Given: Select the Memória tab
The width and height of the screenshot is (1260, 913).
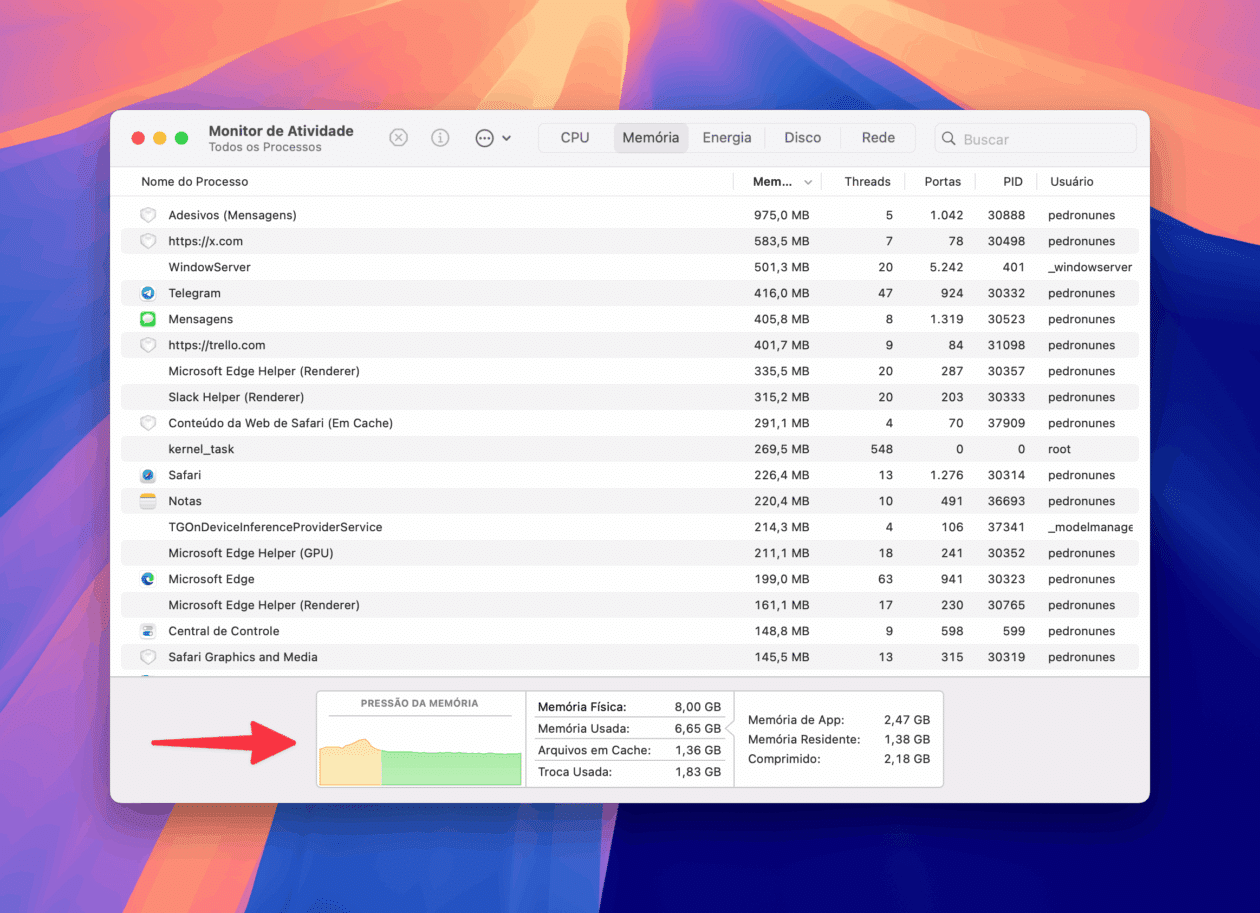Looking at the screenshot, I should point(651,138).
